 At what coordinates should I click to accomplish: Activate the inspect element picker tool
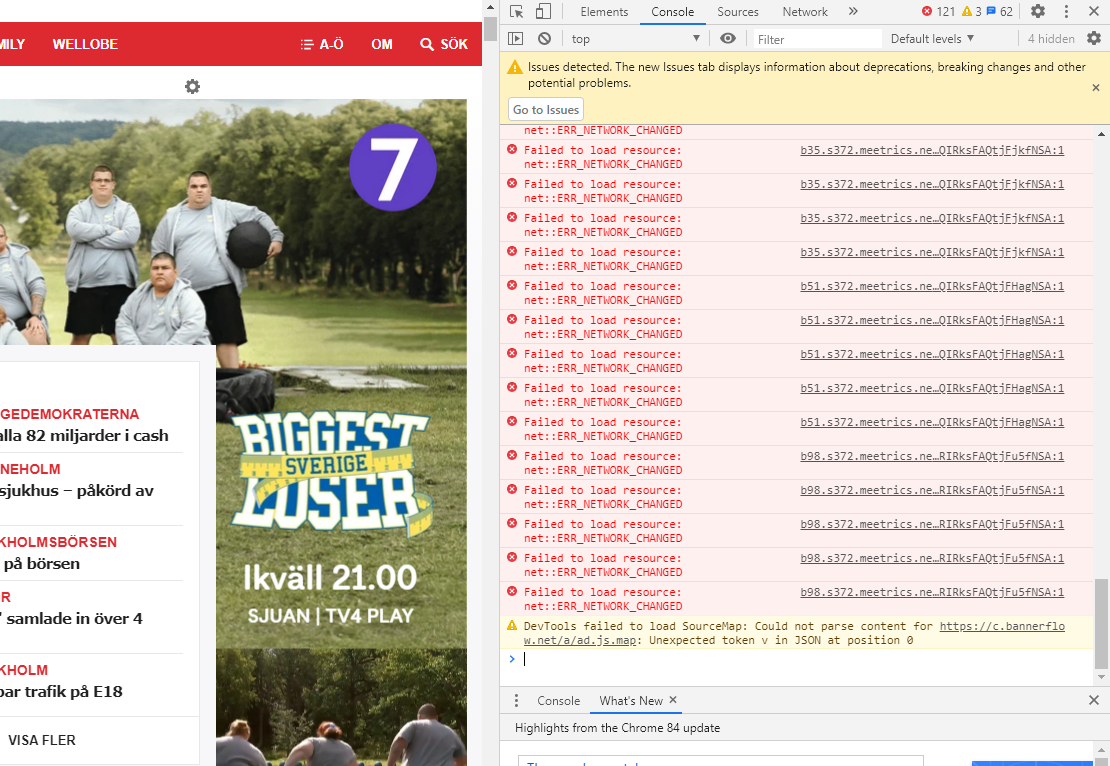pos(516,12)
